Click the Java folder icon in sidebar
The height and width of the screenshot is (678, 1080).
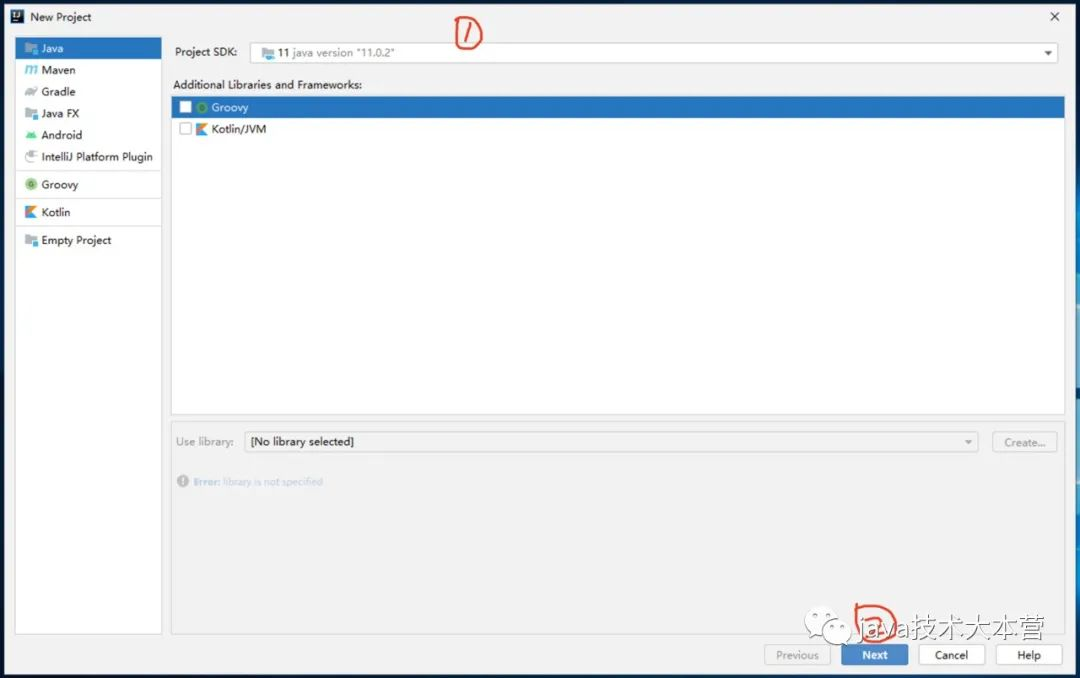click(x=32, y=48)
